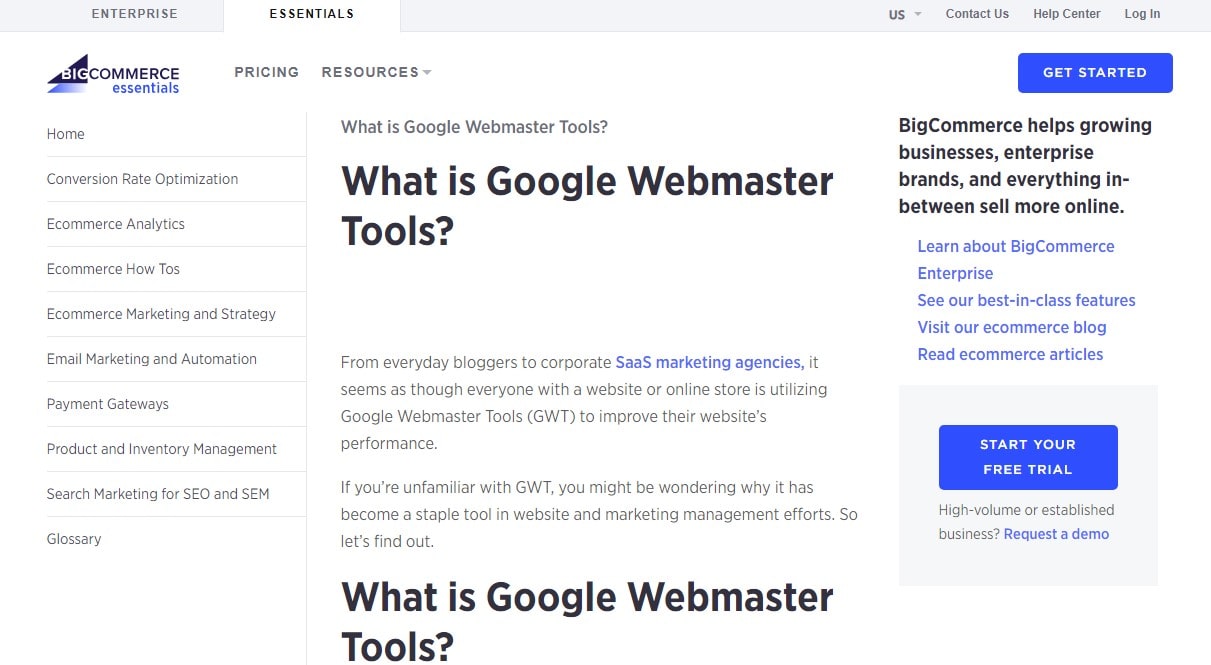This screenshot has height=665, width=1211.
Task: Go to the Help Center
Action: 1066,14
